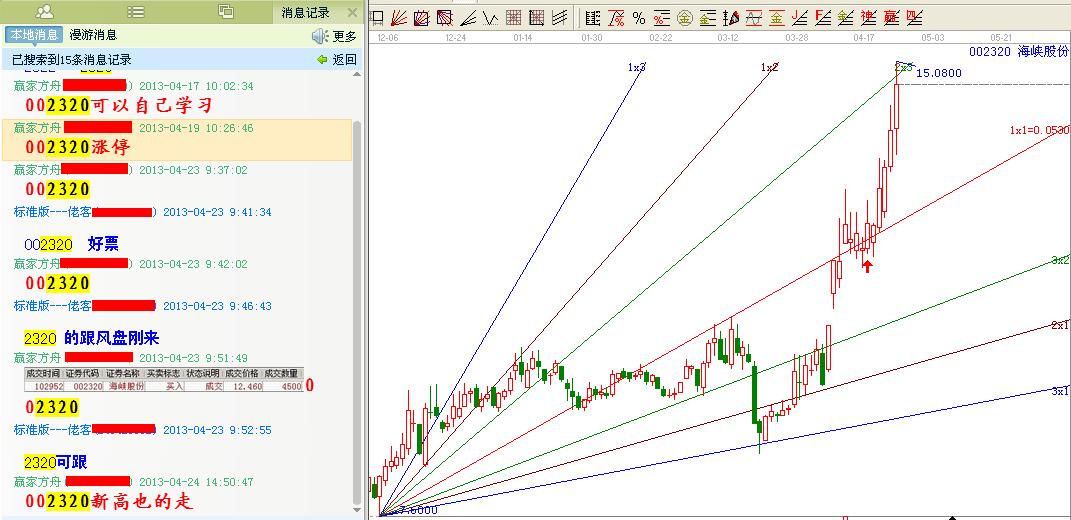Image resolution: width=1071 pixels, height=520 pixels.
Task: Open the conversation windows tab icon
Action: click(x=225, y=12)
